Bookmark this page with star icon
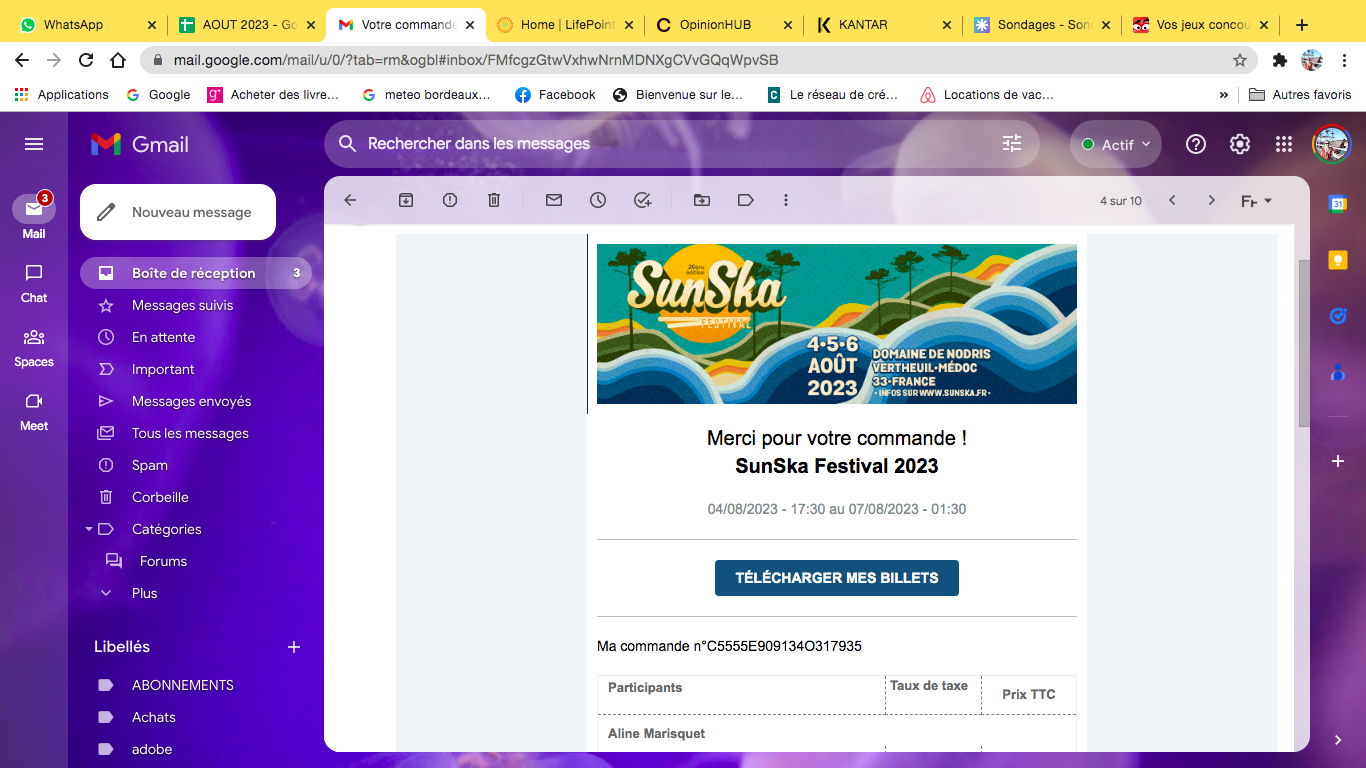 coord(1240,60)
